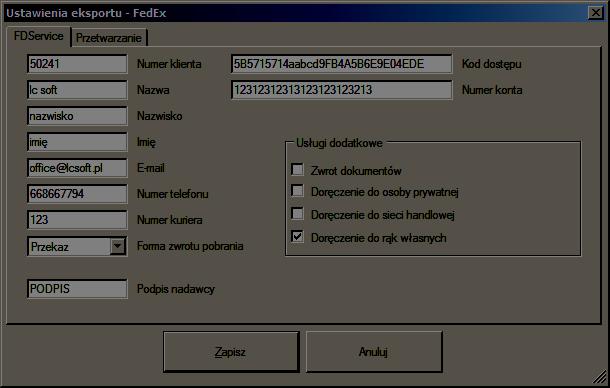Open the Forma zwrotu pobrania dropdown arrow
Image resolution: width=610 pixels, height=388 pixels.
[x=117, y=246]
